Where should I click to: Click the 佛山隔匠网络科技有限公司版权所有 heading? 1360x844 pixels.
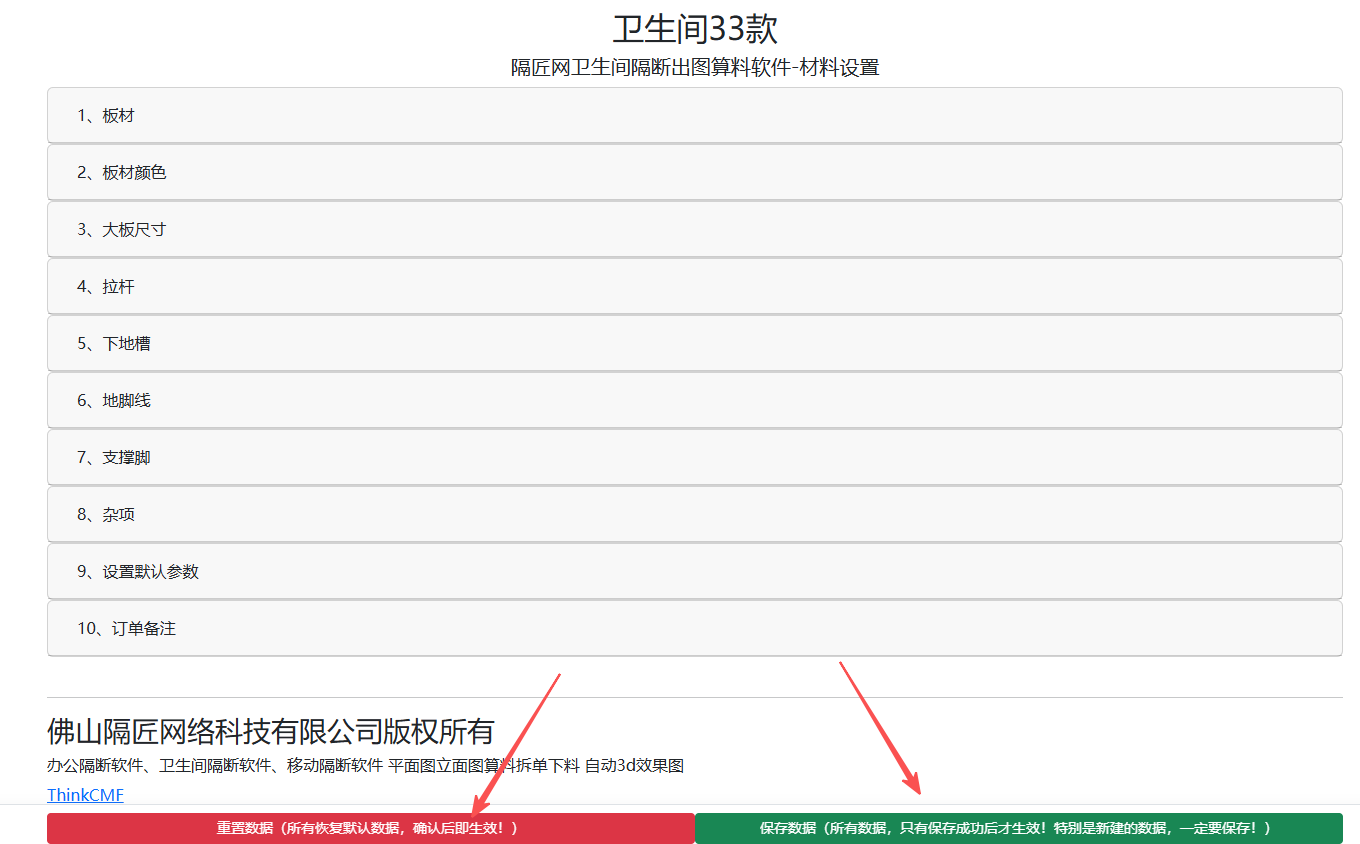point(270,731)
